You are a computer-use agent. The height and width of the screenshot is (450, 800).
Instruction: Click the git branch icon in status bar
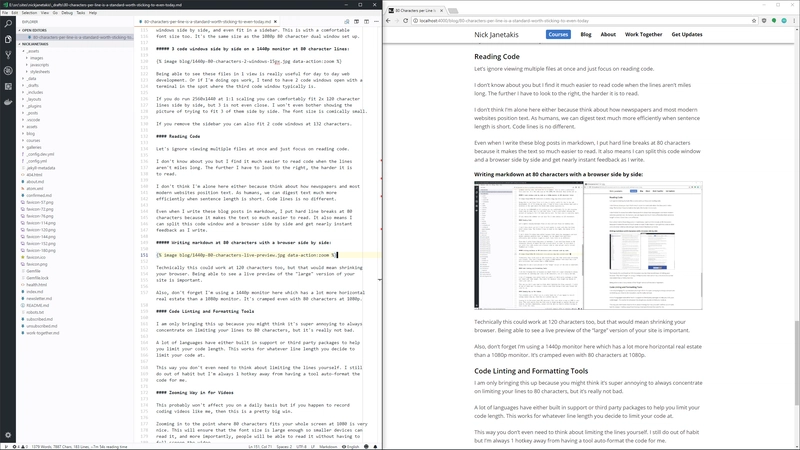6,446
